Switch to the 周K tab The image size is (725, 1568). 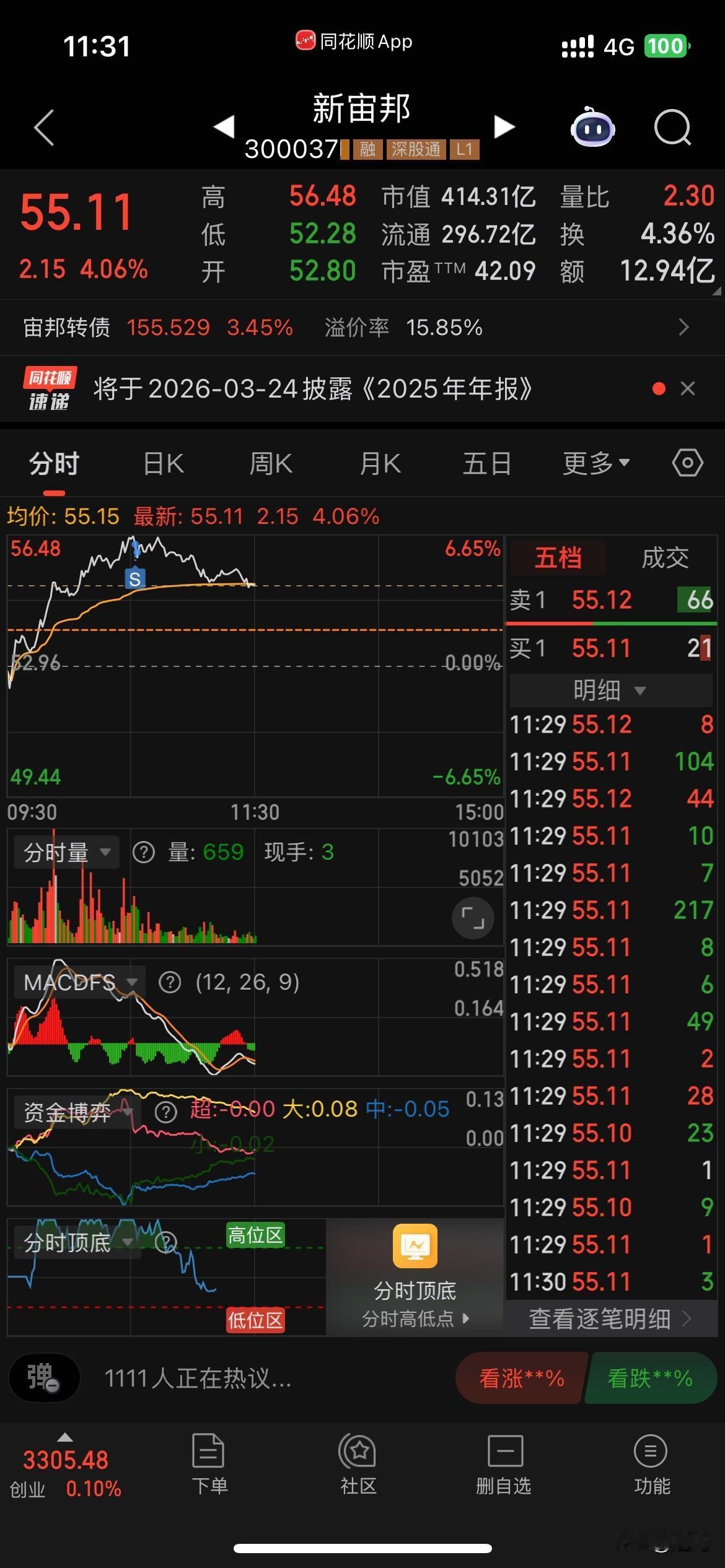271,463
